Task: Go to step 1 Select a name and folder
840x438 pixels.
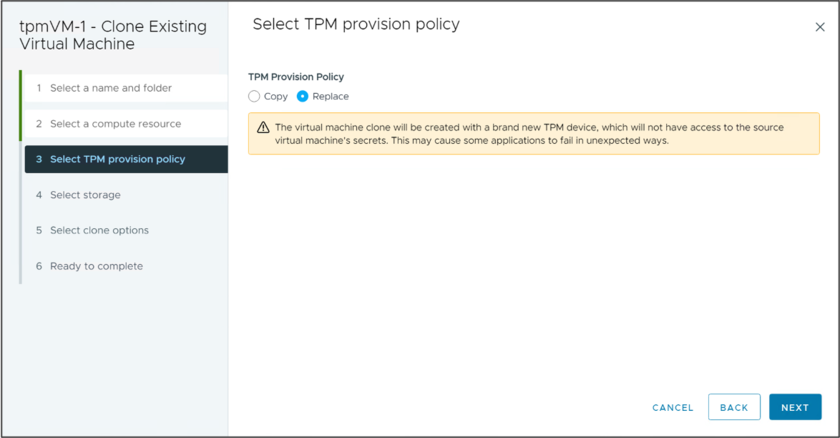Action: pyautogui.click(x=110, y=88)
